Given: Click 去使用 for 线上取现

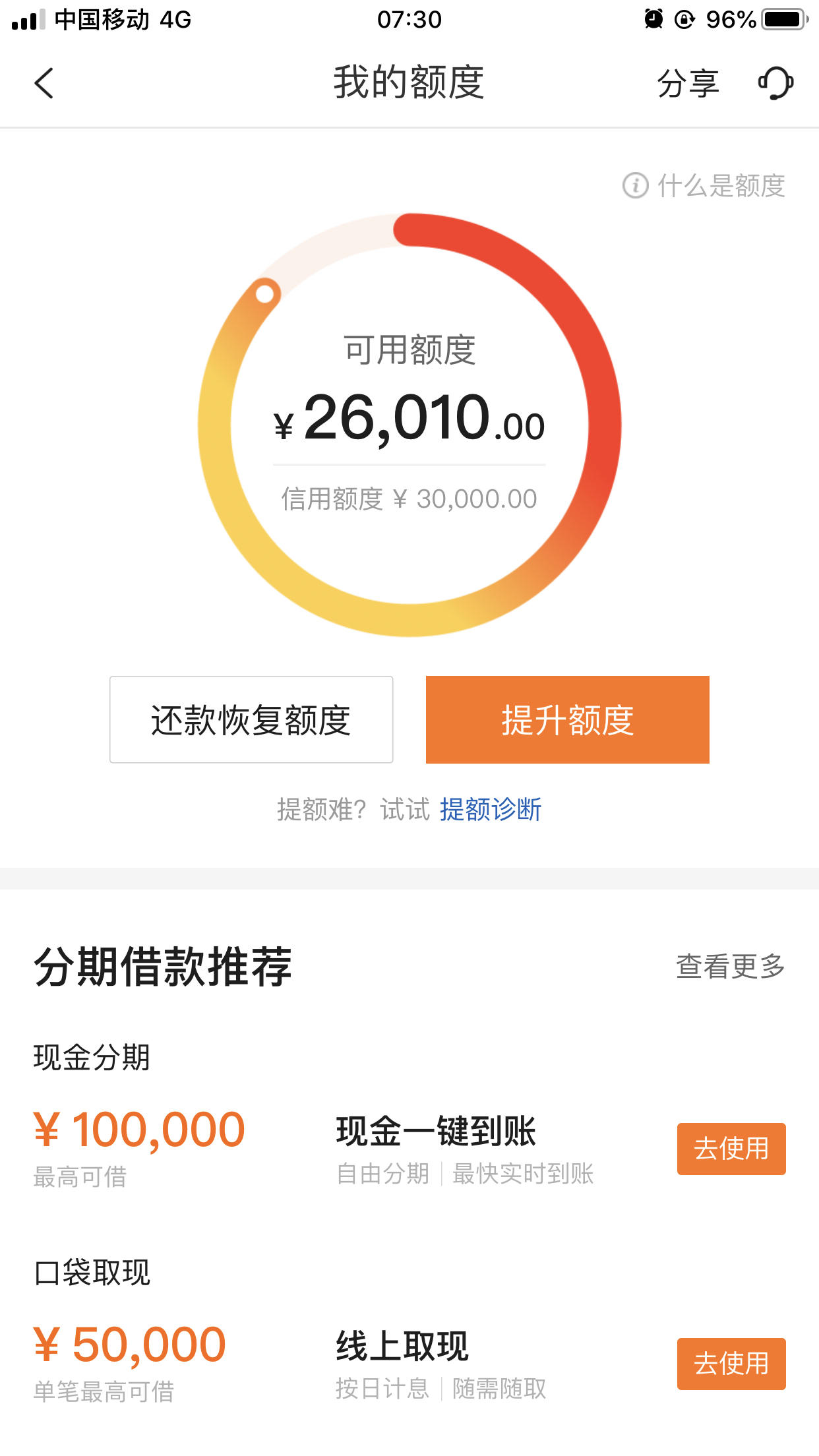Looking at the screenshot, I should pyautogui.click(x=731, y=1364).
